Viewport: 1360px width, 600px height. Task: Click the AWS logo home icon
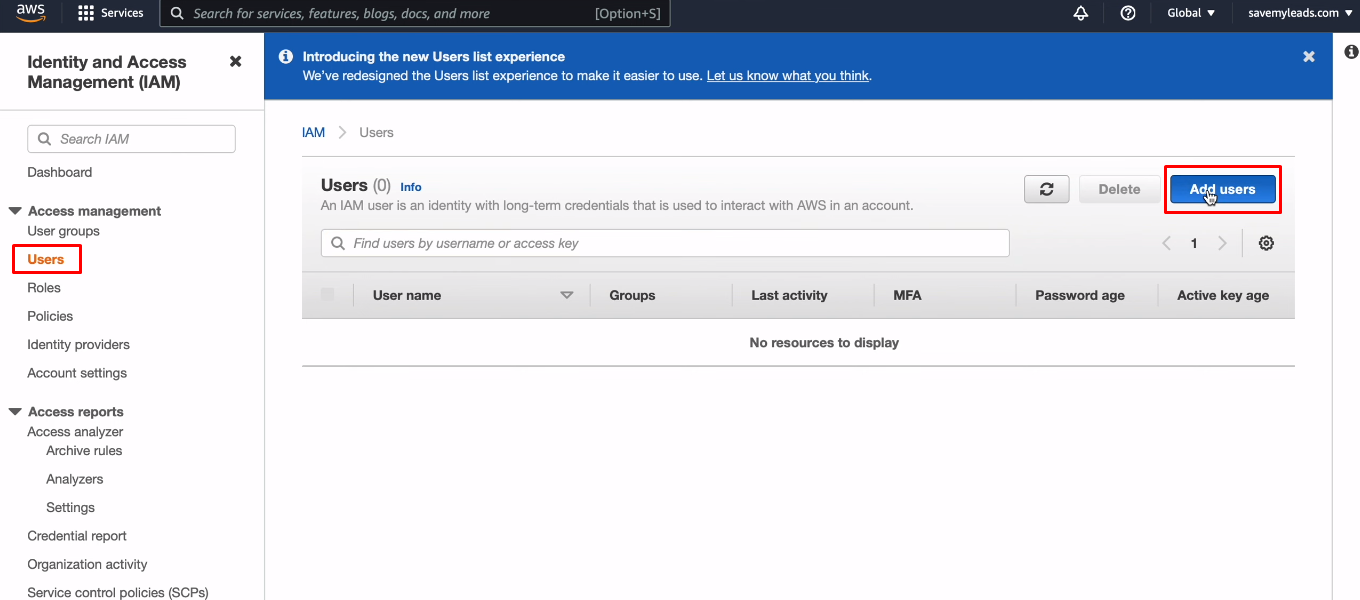click(30, 13)
